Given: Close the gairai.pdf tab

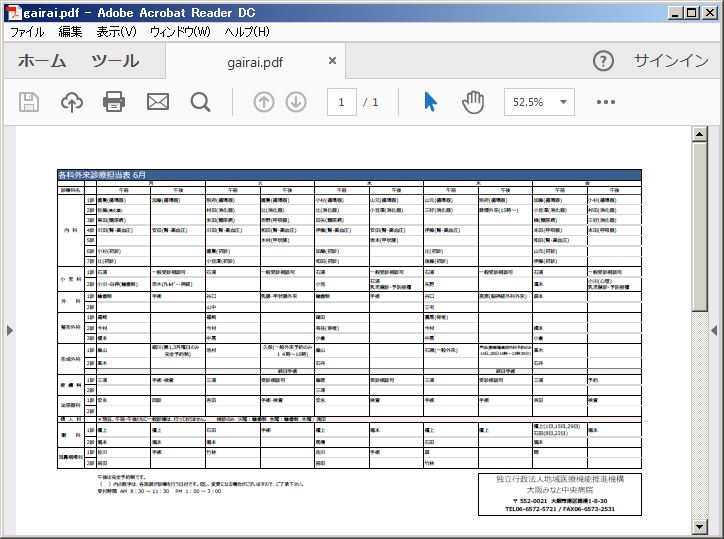Looking at the screenshot, I should click(x=332, y=61).
